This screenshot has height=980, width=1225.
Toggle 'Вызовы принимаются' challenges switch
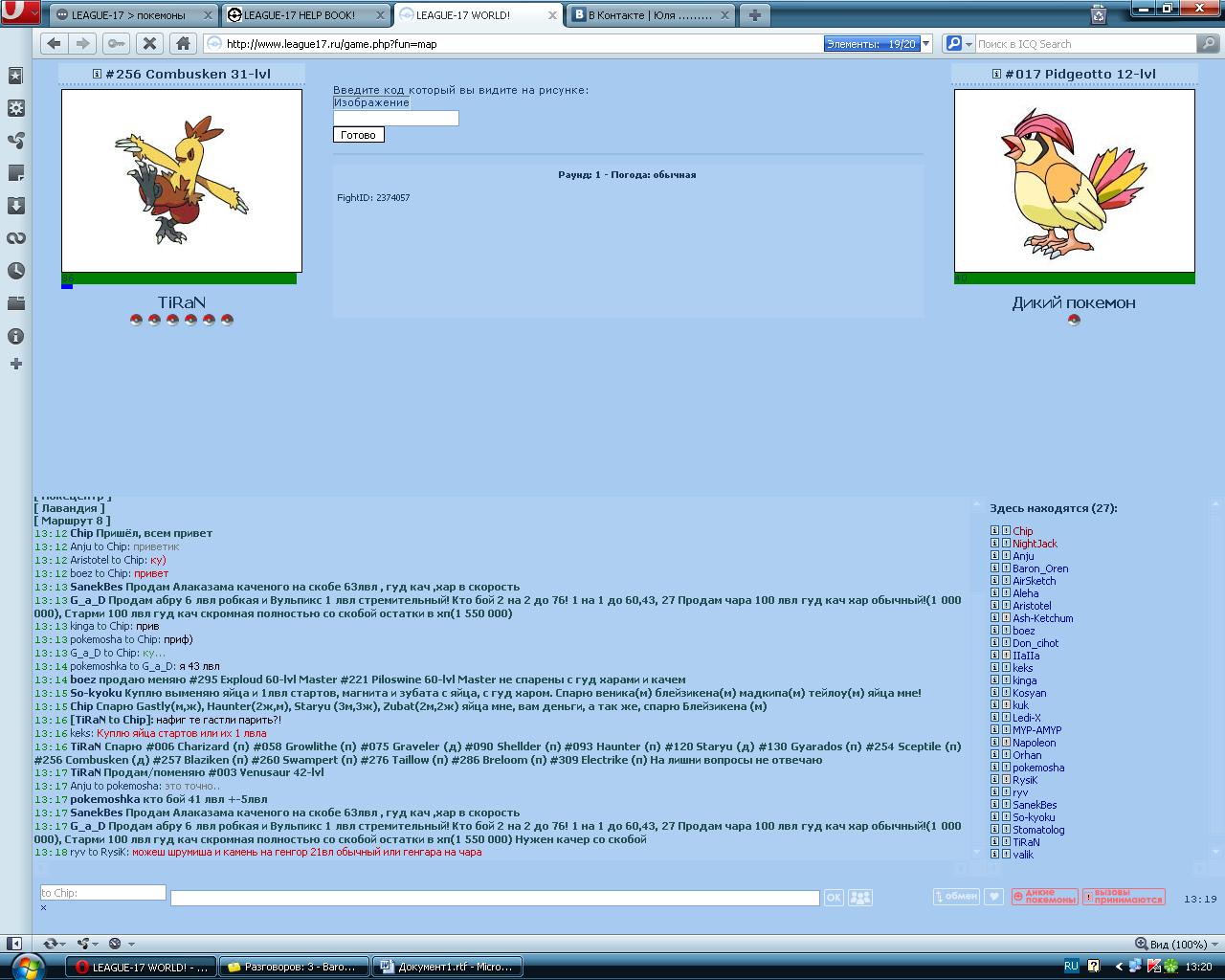[1124, 897]
